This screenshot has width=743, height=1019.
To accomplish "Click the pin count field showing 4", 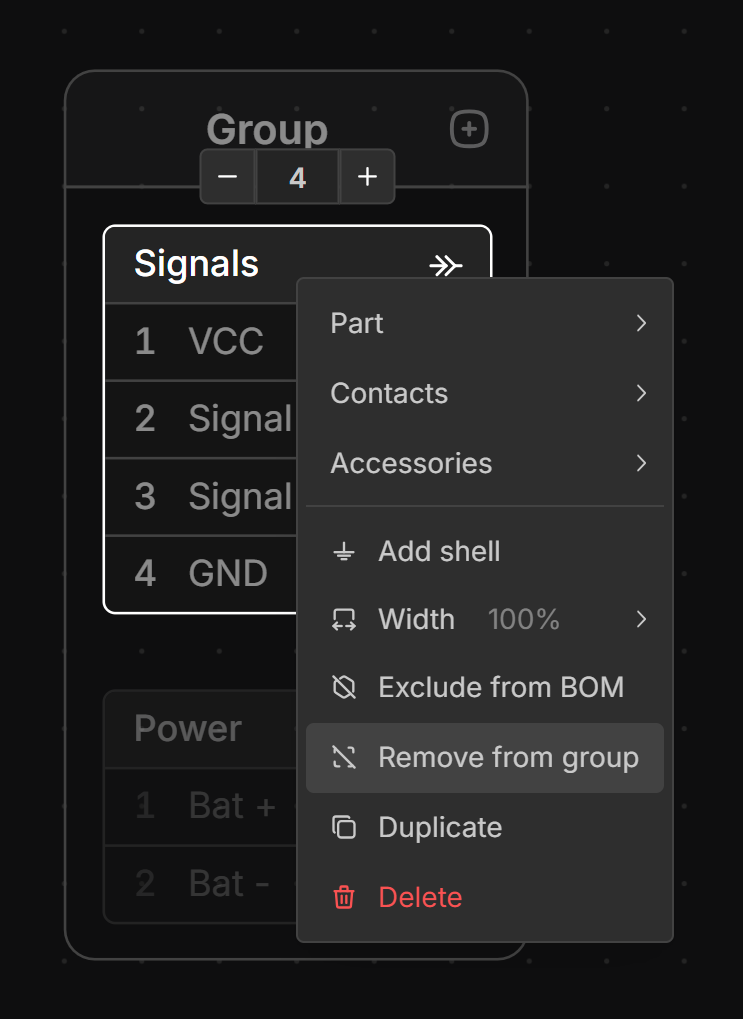I will coord(297,177).
